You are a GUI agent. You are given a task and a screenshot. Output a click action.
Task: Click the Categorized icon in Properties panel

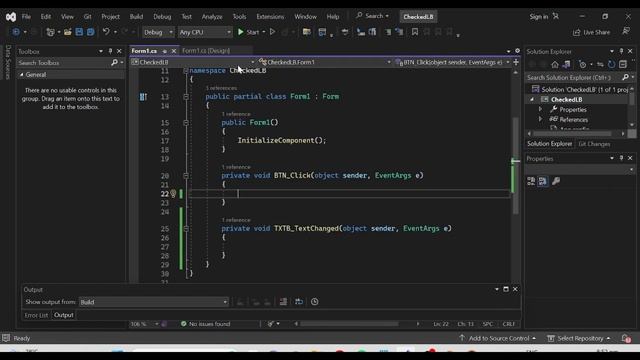point(531,181)
